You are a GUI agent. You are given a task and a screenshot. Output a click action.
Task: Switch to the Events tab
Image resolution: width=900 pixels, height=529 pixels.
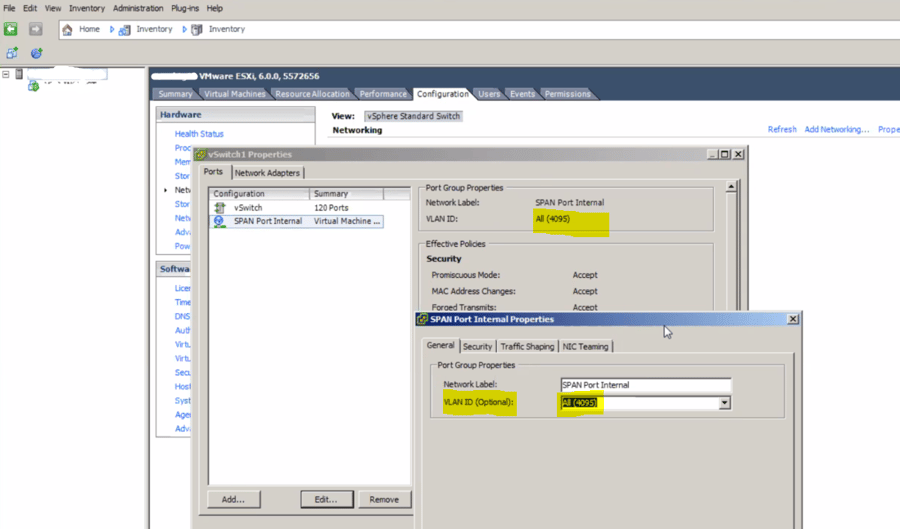coord(522,94)
